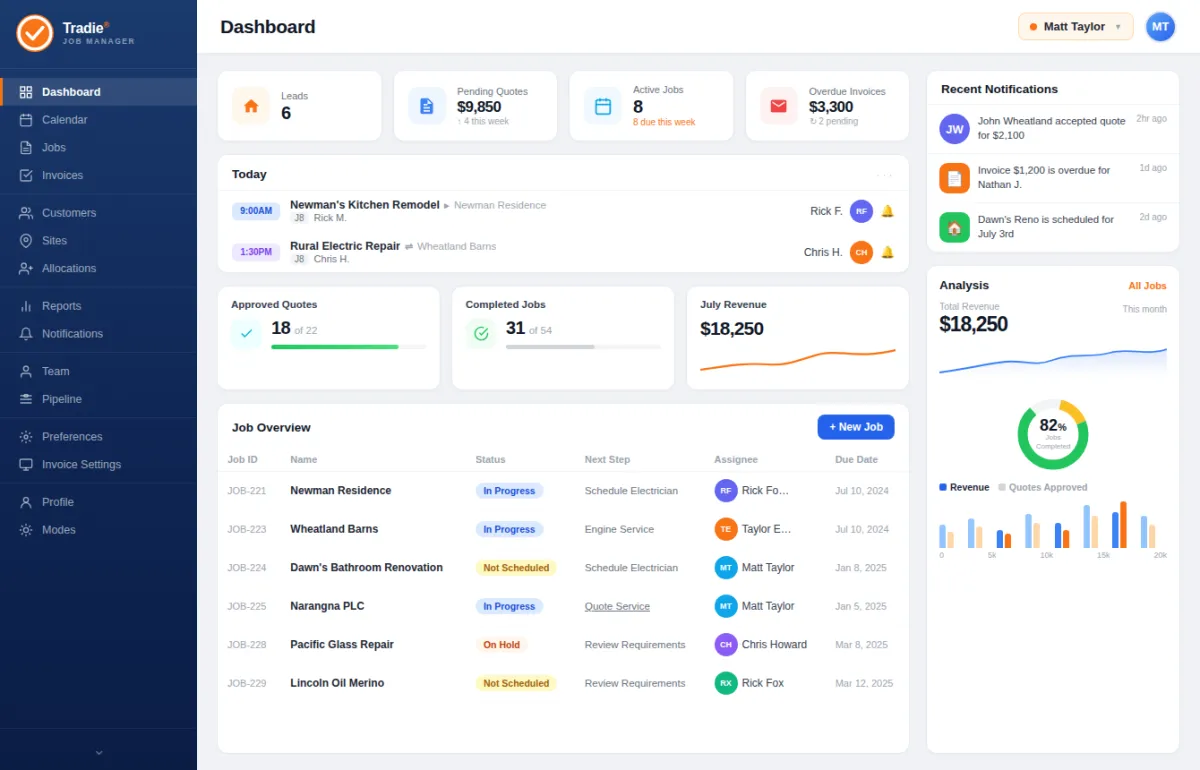Toggle the Quotes Approved legend swatch

(1002, 487)
